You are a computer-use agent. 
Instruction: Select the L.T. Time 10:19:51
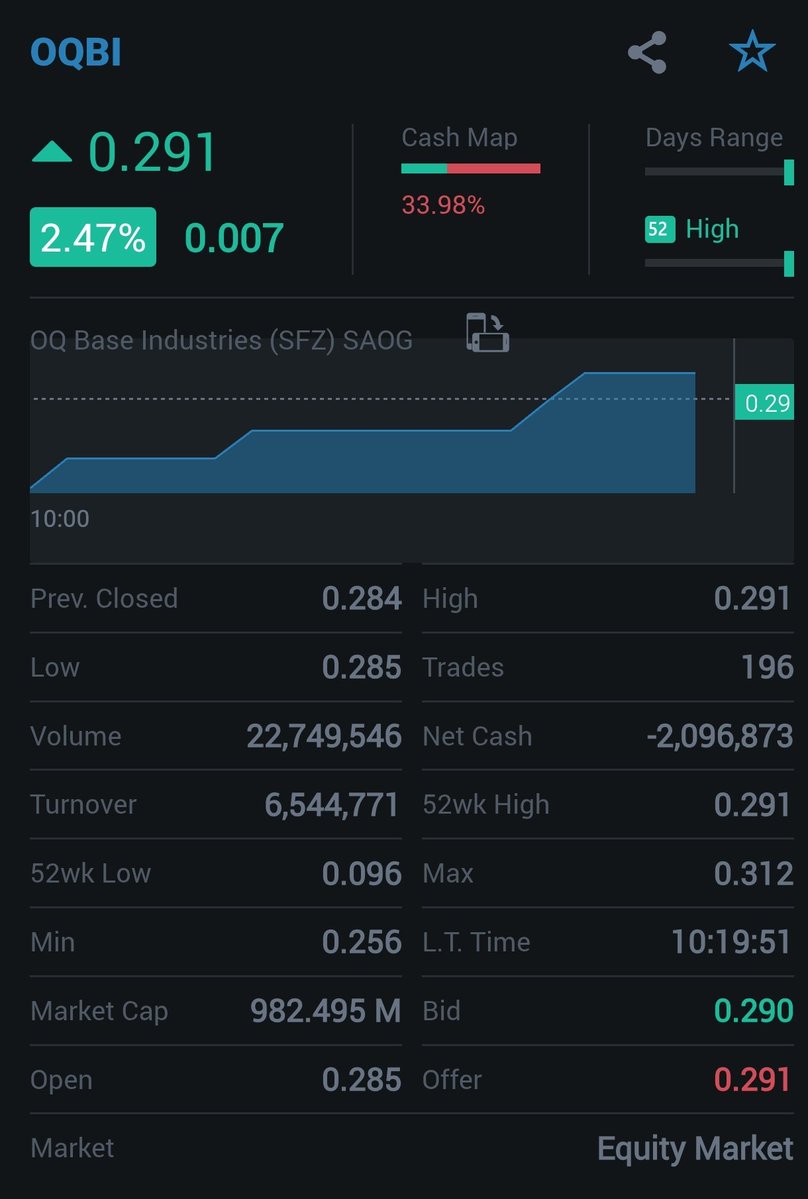(731, 942)
